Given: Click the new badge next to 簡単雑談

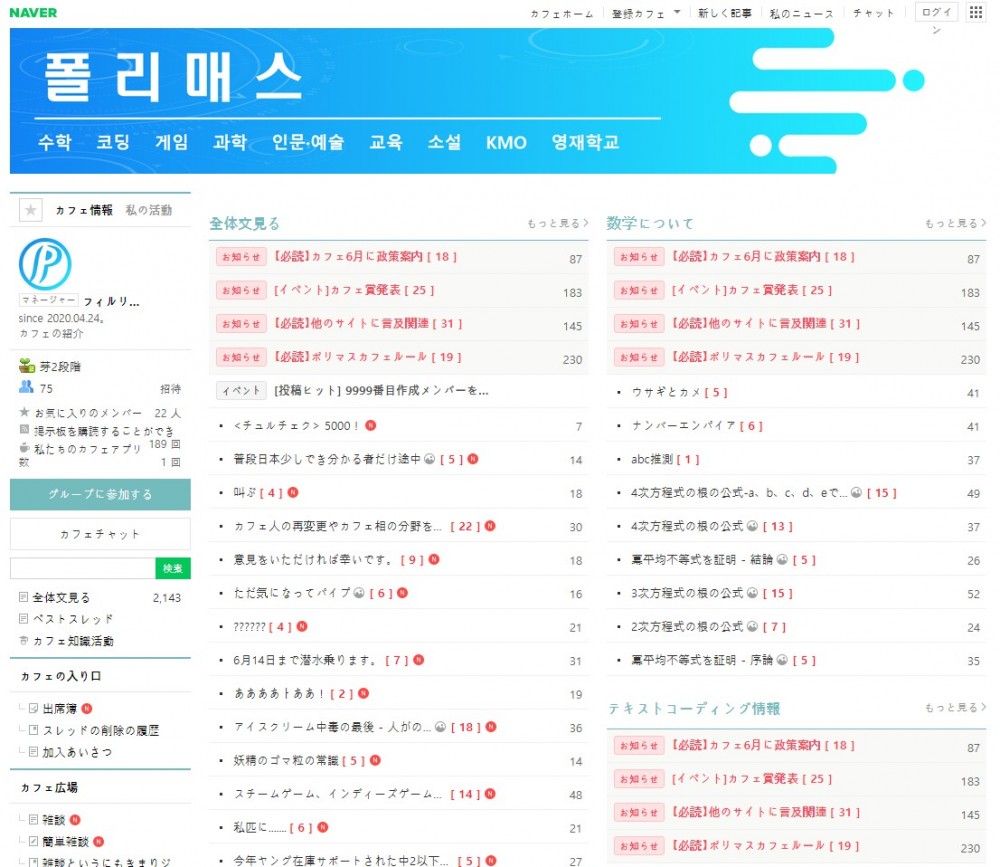Looking at the screenshot, I should (x=98, y=841).
